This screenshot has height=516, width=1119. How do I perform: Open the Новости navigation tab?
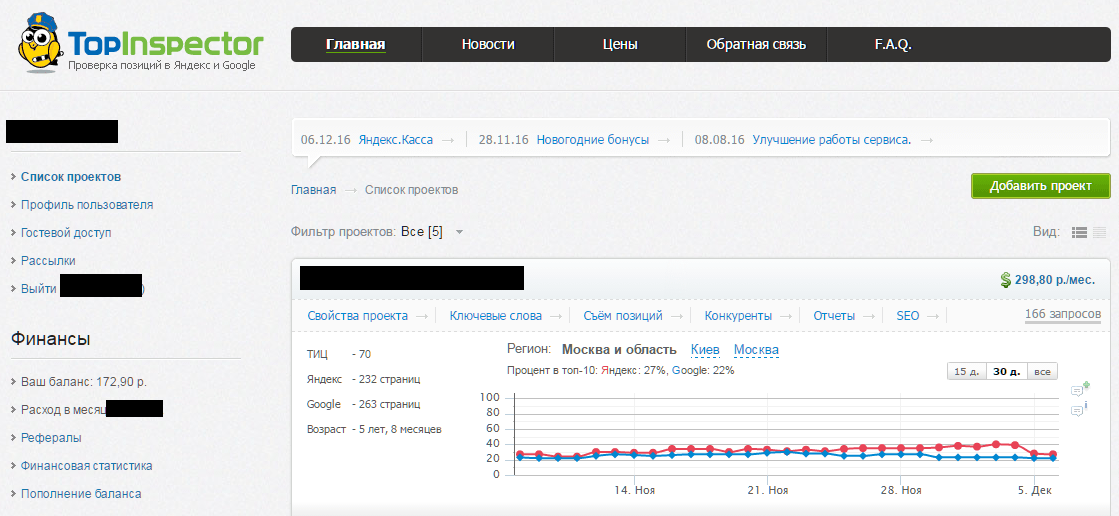(488, 44)
